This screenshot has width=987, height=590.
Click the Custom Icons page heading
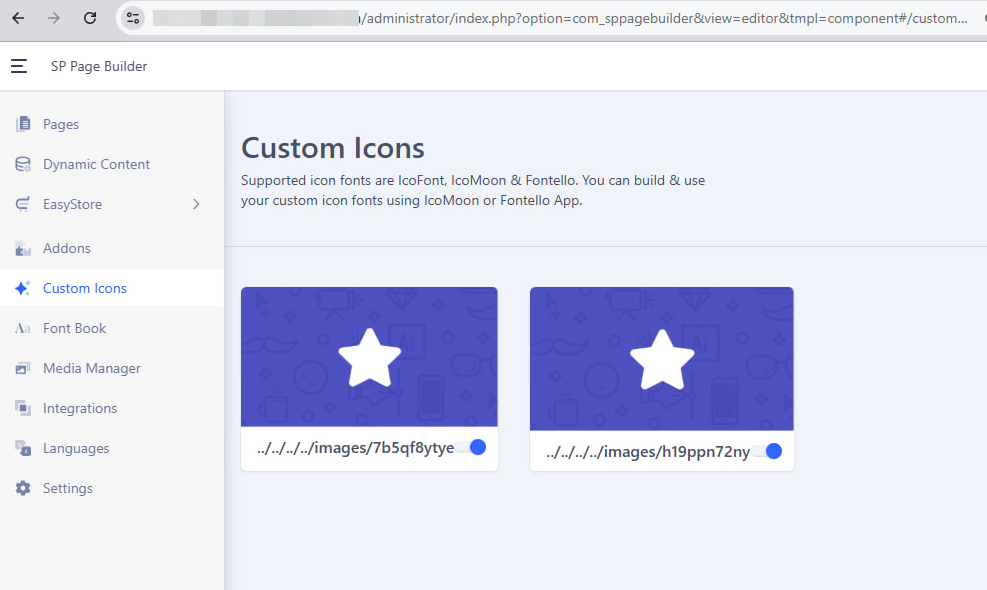[x=333, y=149]
